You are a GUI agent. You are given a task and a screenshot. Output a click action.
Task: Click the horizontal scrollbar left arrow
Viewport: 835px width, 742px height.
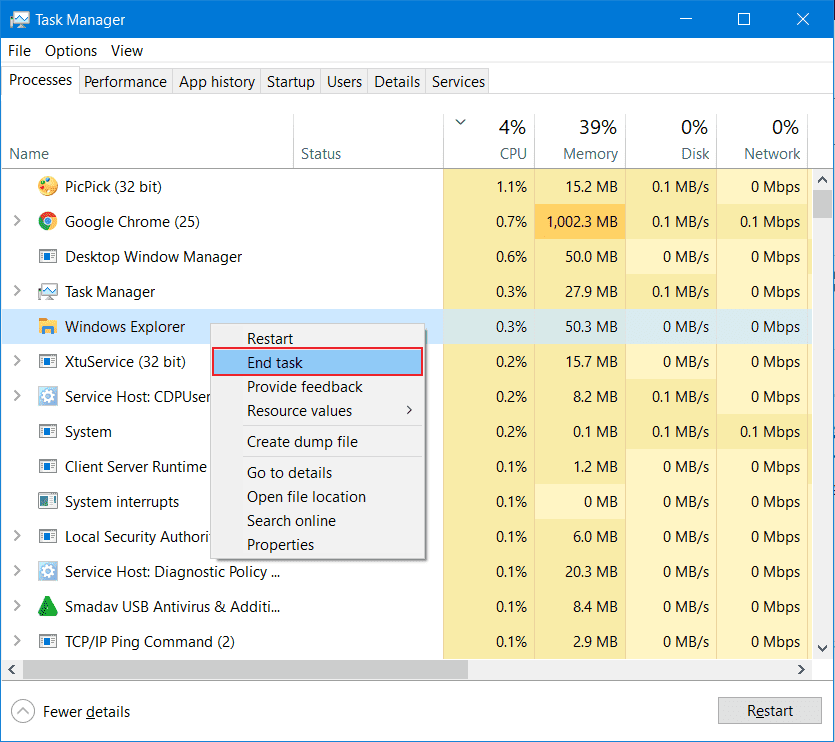point(12,670)
